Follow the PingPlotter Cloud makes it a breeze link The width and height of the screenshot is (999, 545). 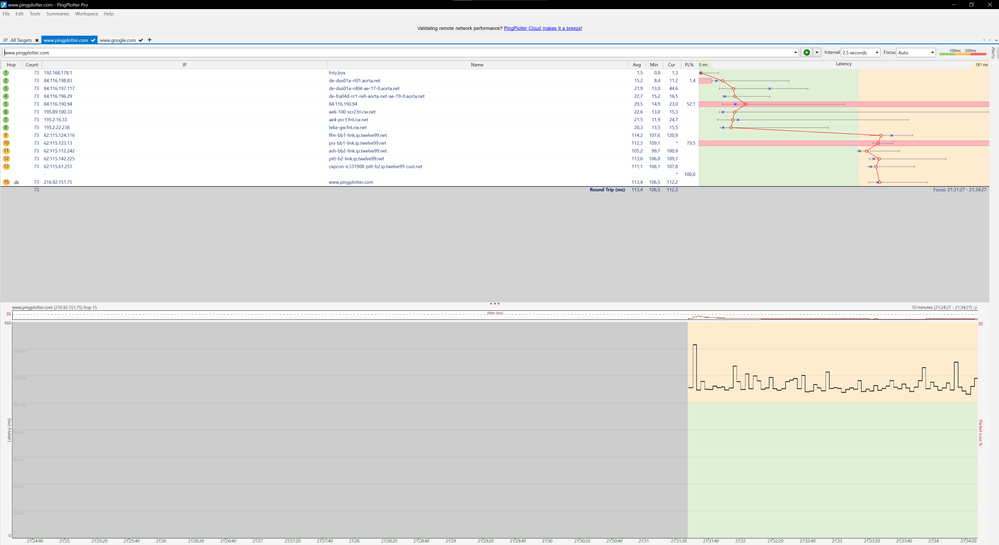click(543, 28)
